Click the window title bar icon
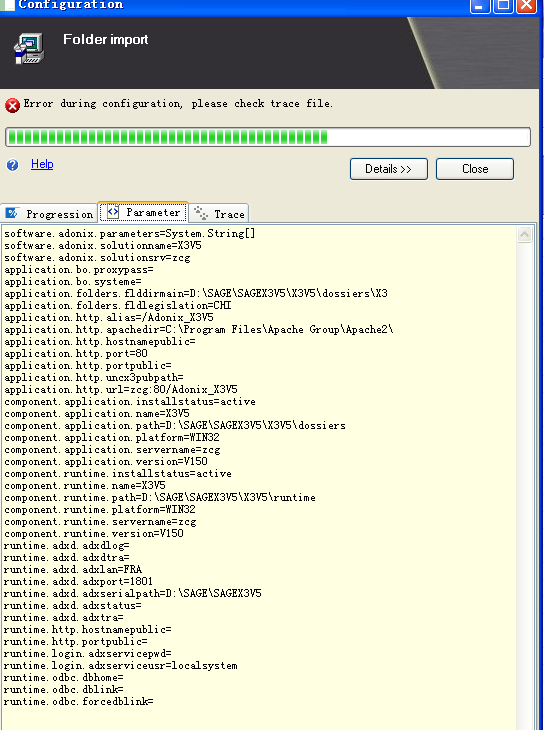The image size is (544, 730). 7,5
